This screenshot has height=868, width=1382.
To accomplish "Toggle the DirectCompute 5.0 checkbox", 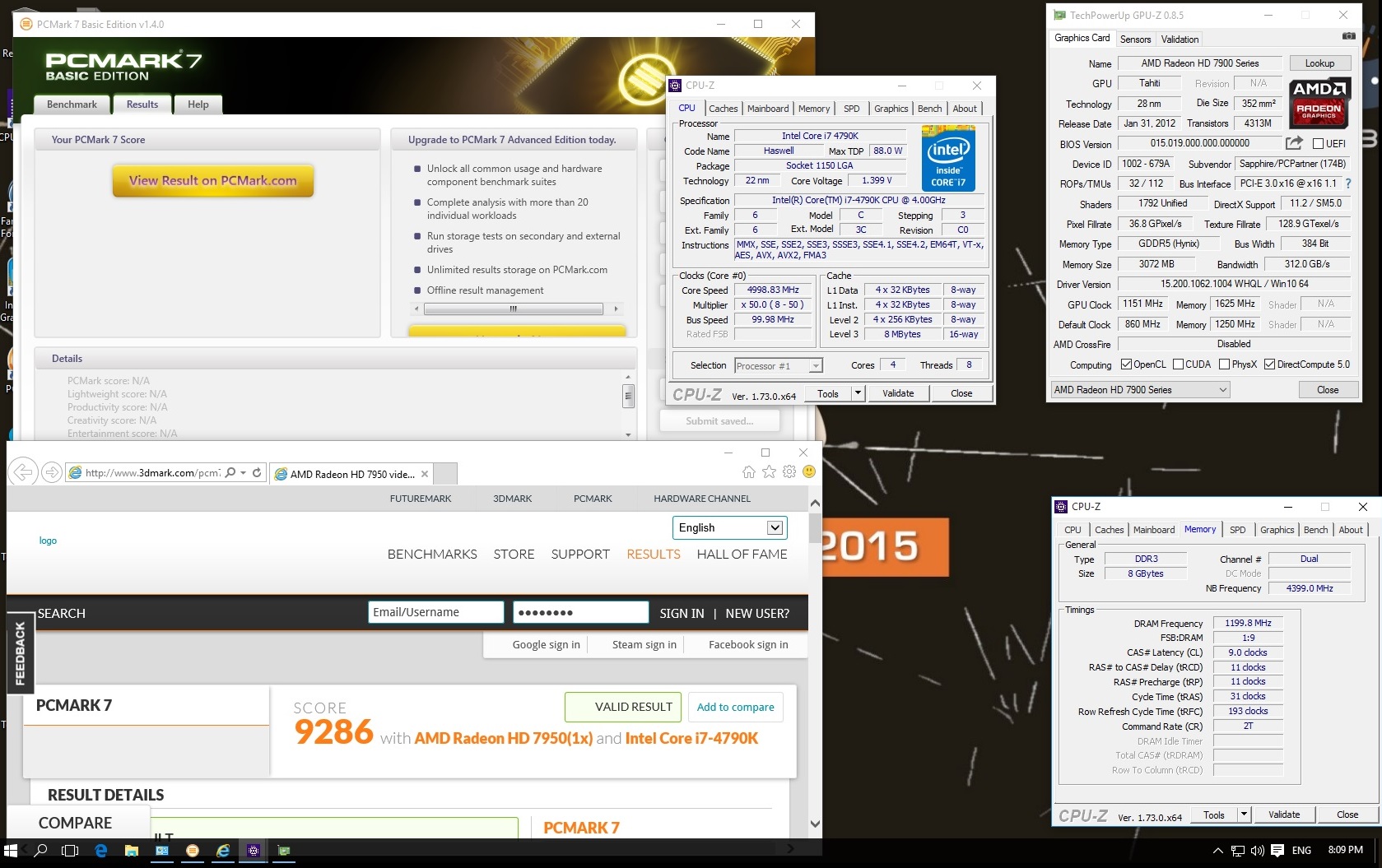I will pyautogui.click(x=1269, y=364).
